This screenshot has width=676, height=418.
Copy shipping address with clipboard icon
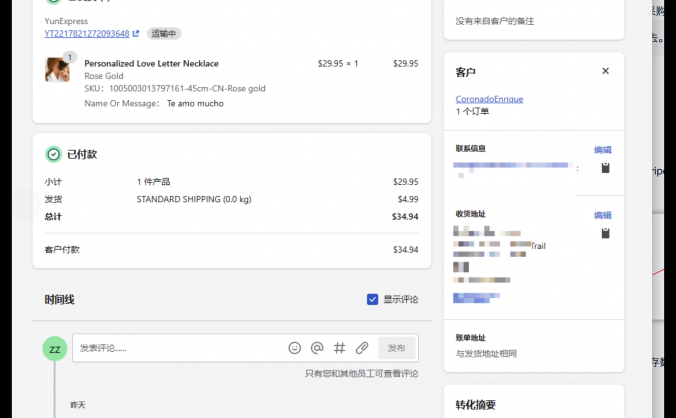pos(605,233)
